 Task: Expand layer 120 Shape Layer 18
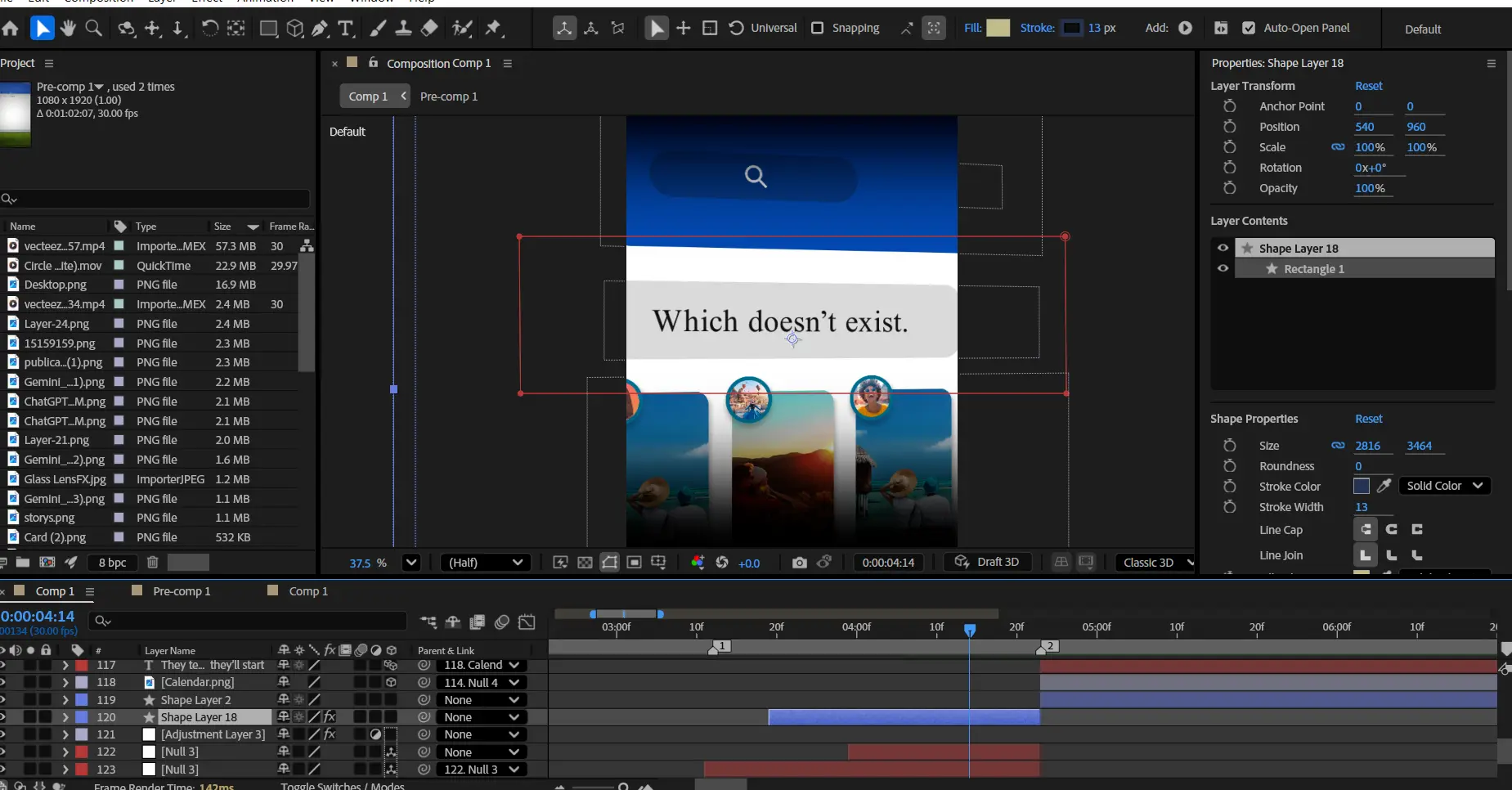click(65, 717)
